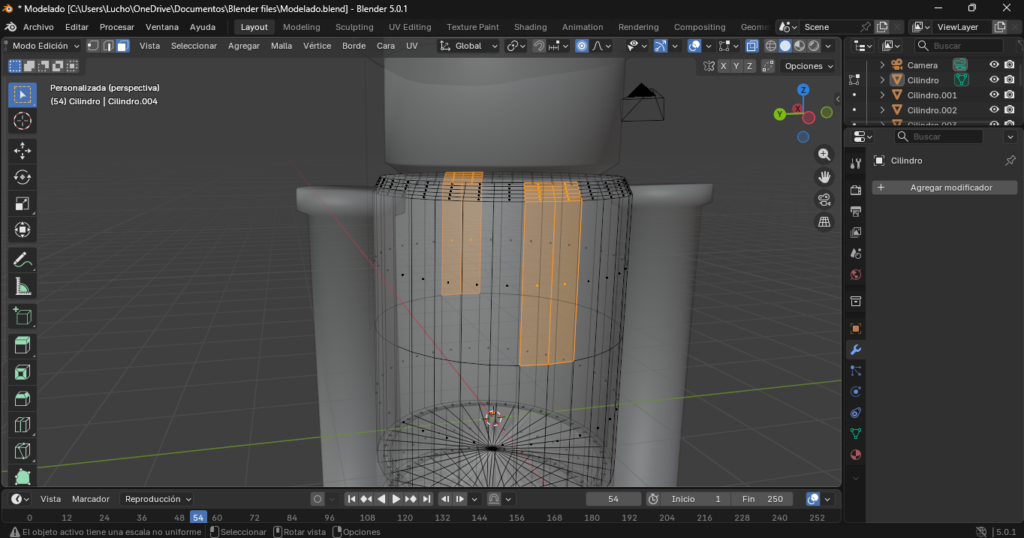Open the Modifiers wrench tab
This screenshot has height=538, width=1024.
coord(855,349)
